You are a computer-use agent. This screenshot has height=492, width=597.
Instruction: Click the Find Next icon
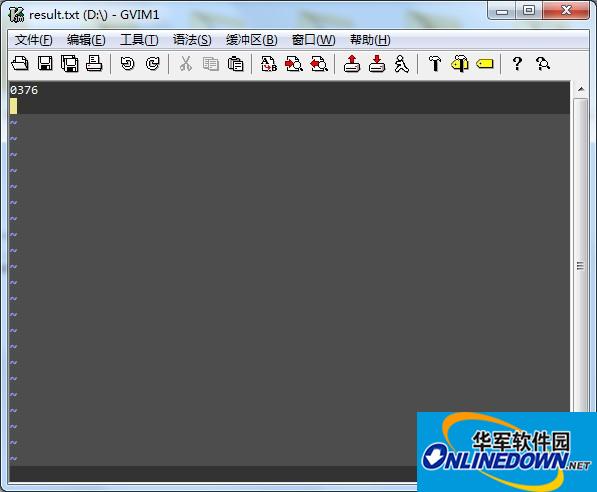point(294,64)
